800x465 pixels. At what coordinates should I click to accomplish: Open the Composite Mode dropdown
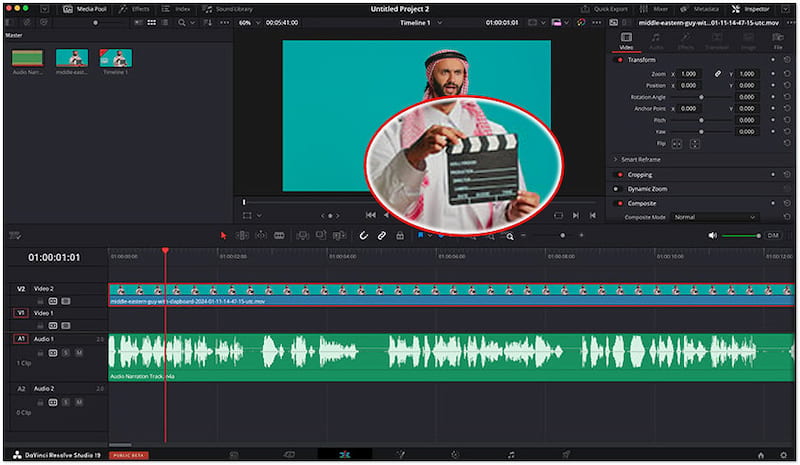click(x=714, y=217)
